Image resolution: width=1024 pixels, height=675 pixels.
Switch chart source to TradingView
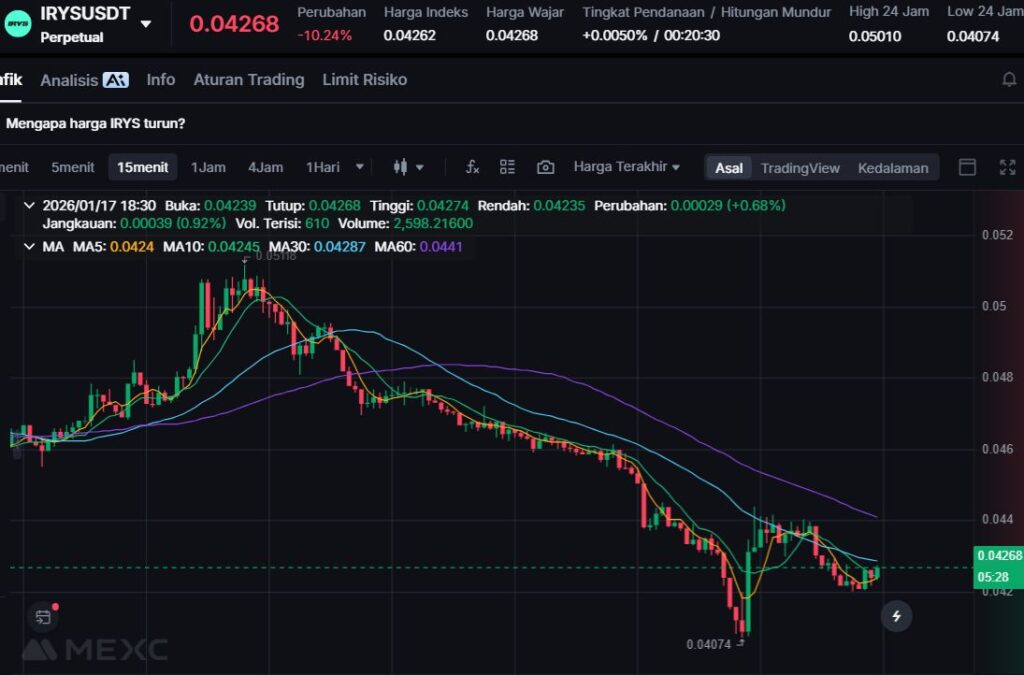click(800, 168)
